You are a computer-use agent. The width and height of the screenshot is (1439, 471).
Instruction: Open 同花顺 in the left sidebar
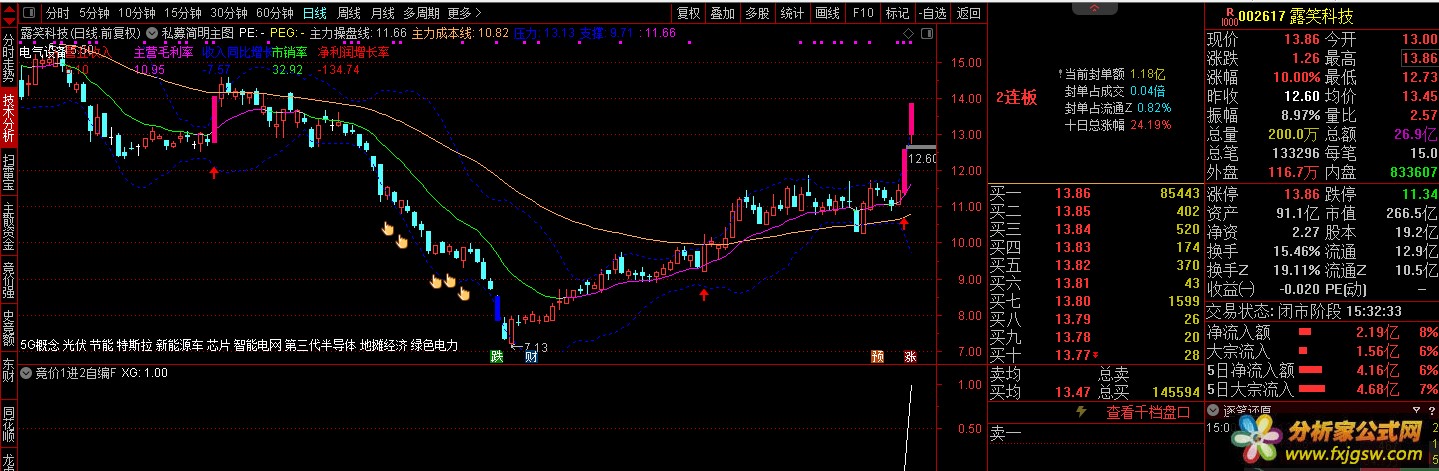click(x=9, y=422)
